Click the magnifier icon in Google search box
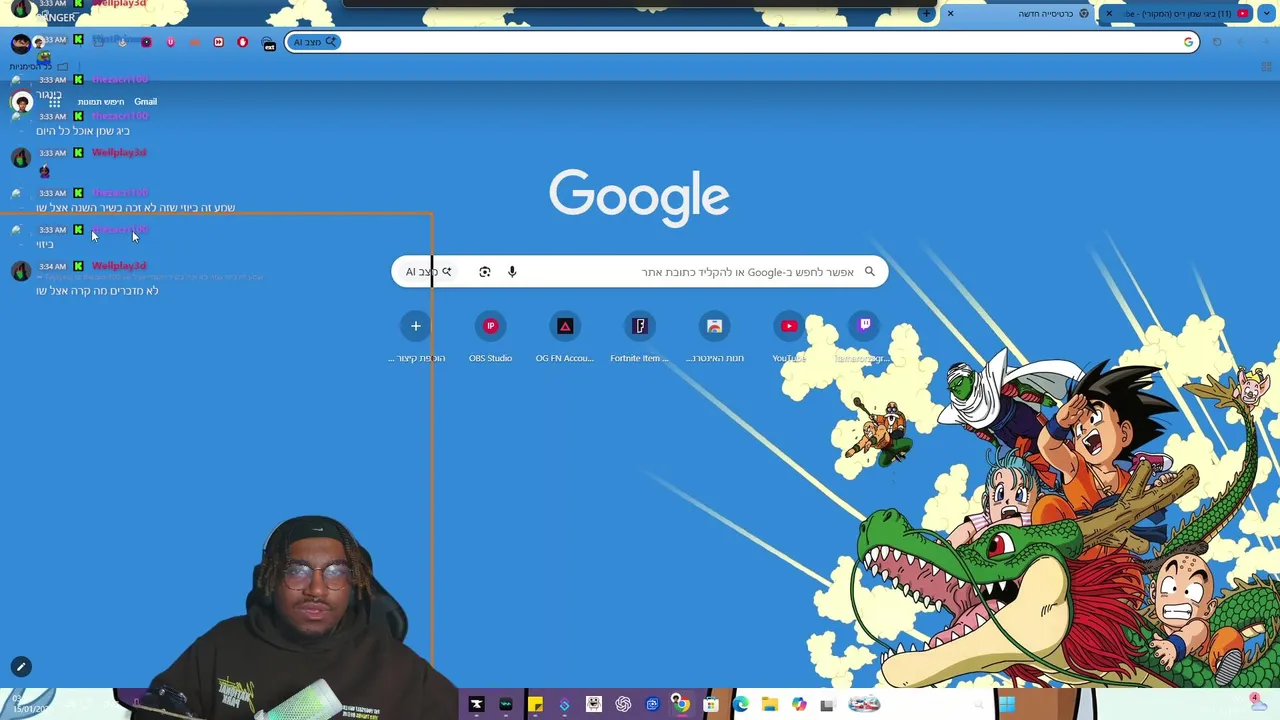The width and height of the screenshot is (1280, 720). coord(870,272)
